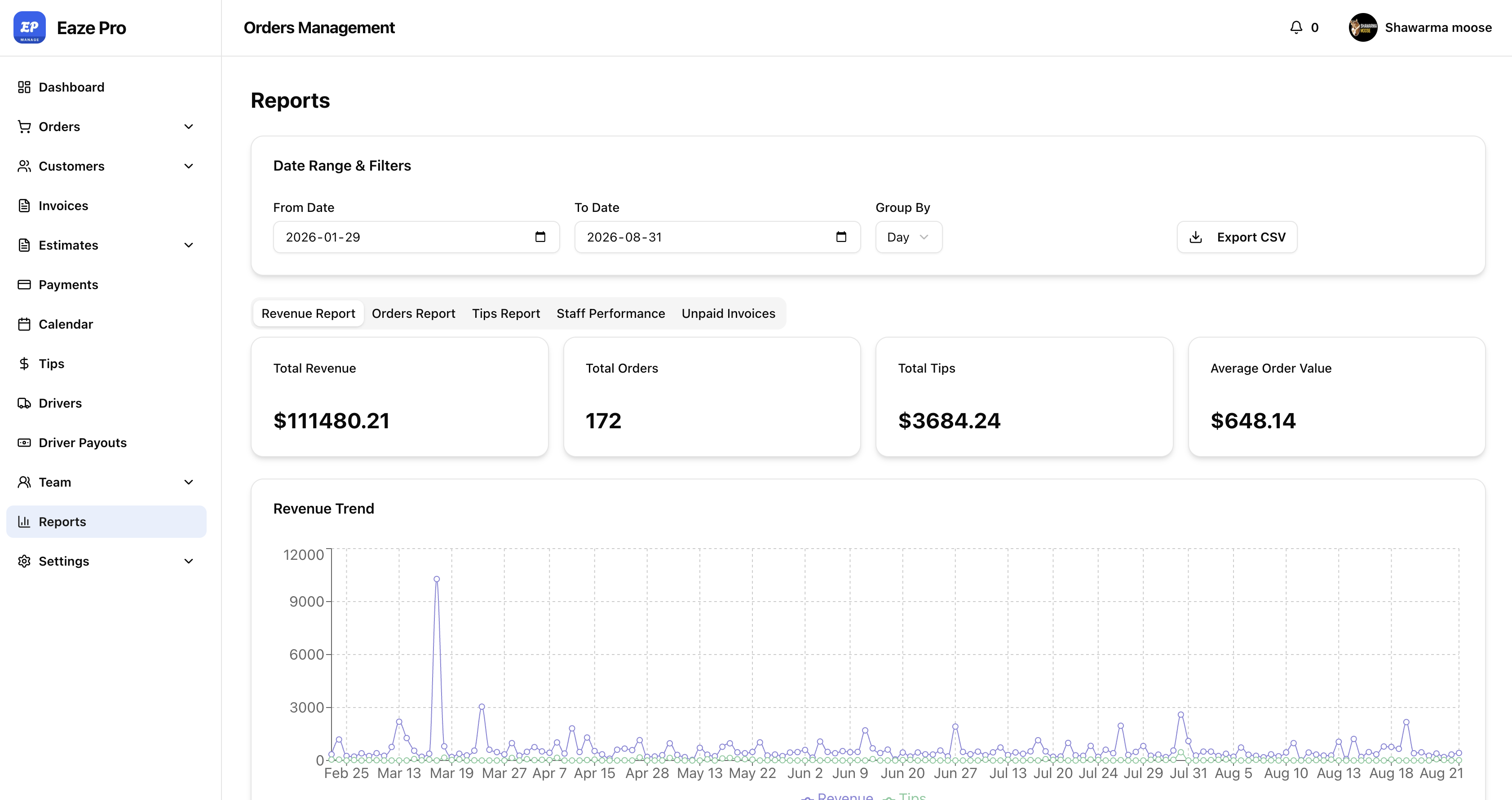Click the Orders cart icon

[x=24, y=127]
